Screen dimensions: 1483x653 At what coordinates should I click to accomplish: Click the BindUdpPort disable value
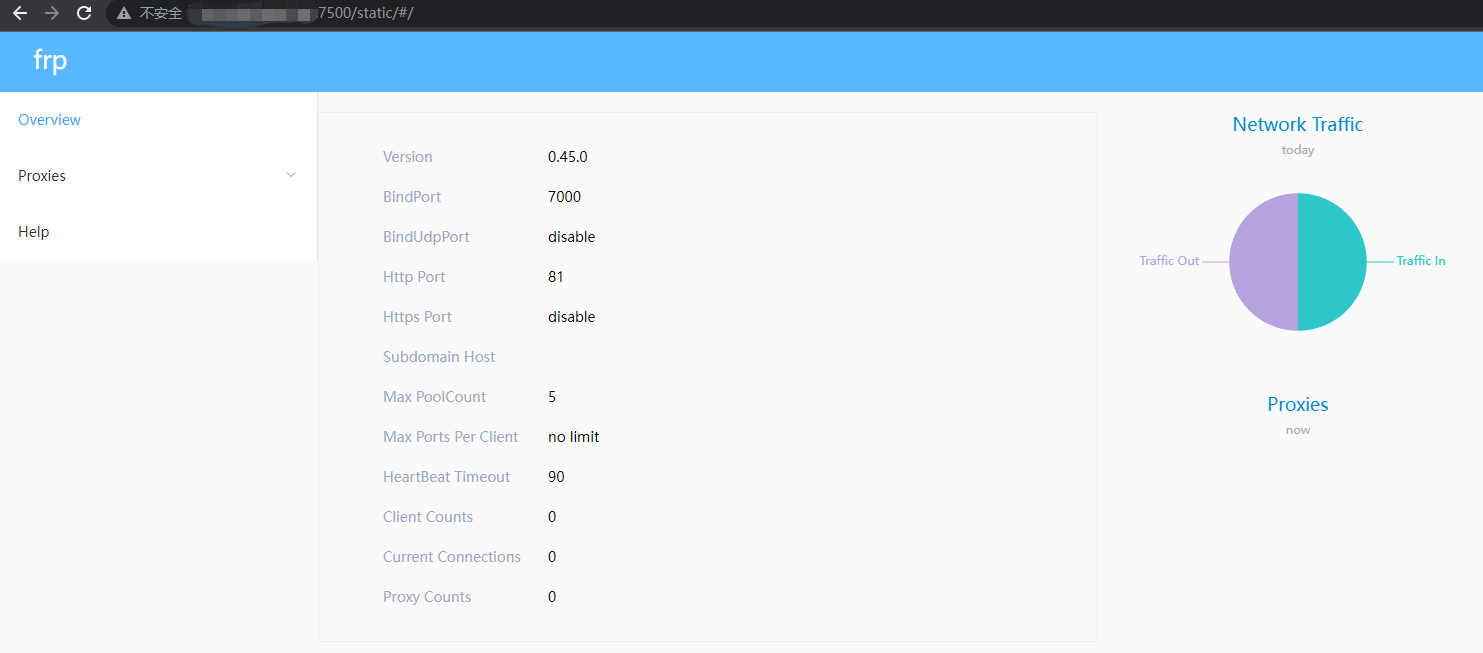pyautogui.click(x=572, y=237)
